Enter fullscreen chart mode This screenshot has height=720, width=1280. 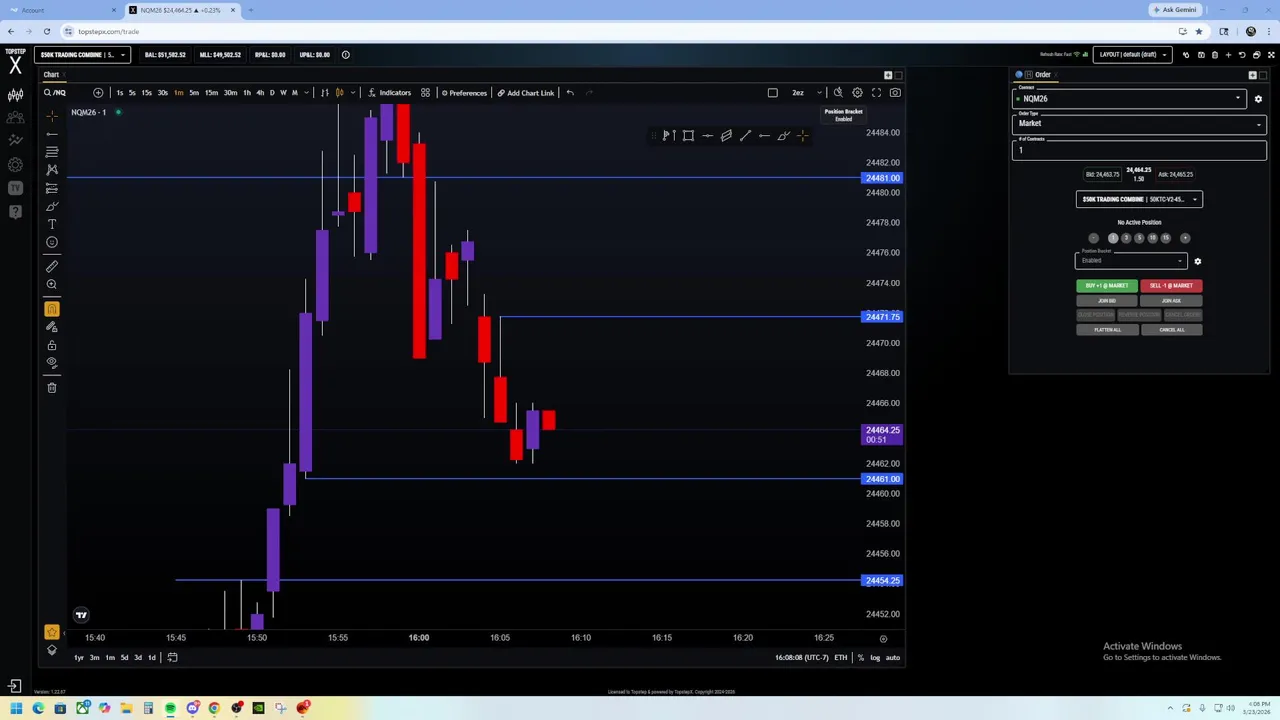[x=876, y=93]
